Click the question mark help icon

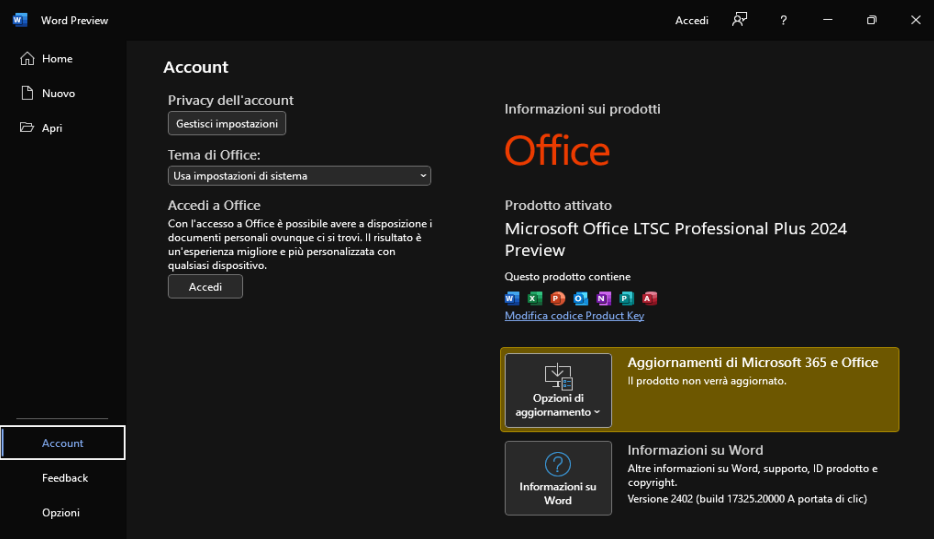[x=783, y=20]
